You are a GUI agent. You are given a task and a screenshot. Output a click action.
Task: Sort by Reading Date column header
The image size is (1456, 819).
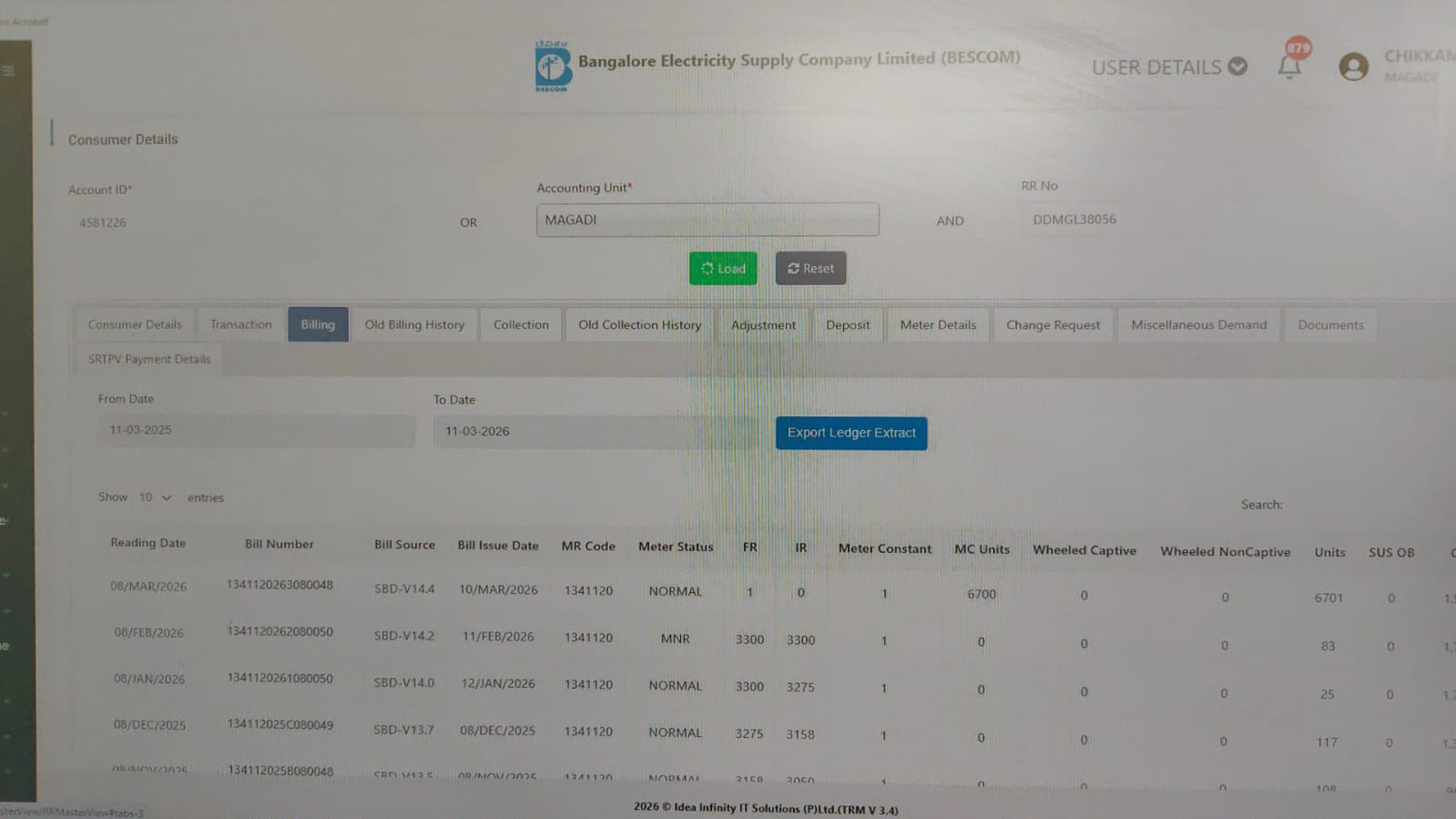(x=148, y=543)
